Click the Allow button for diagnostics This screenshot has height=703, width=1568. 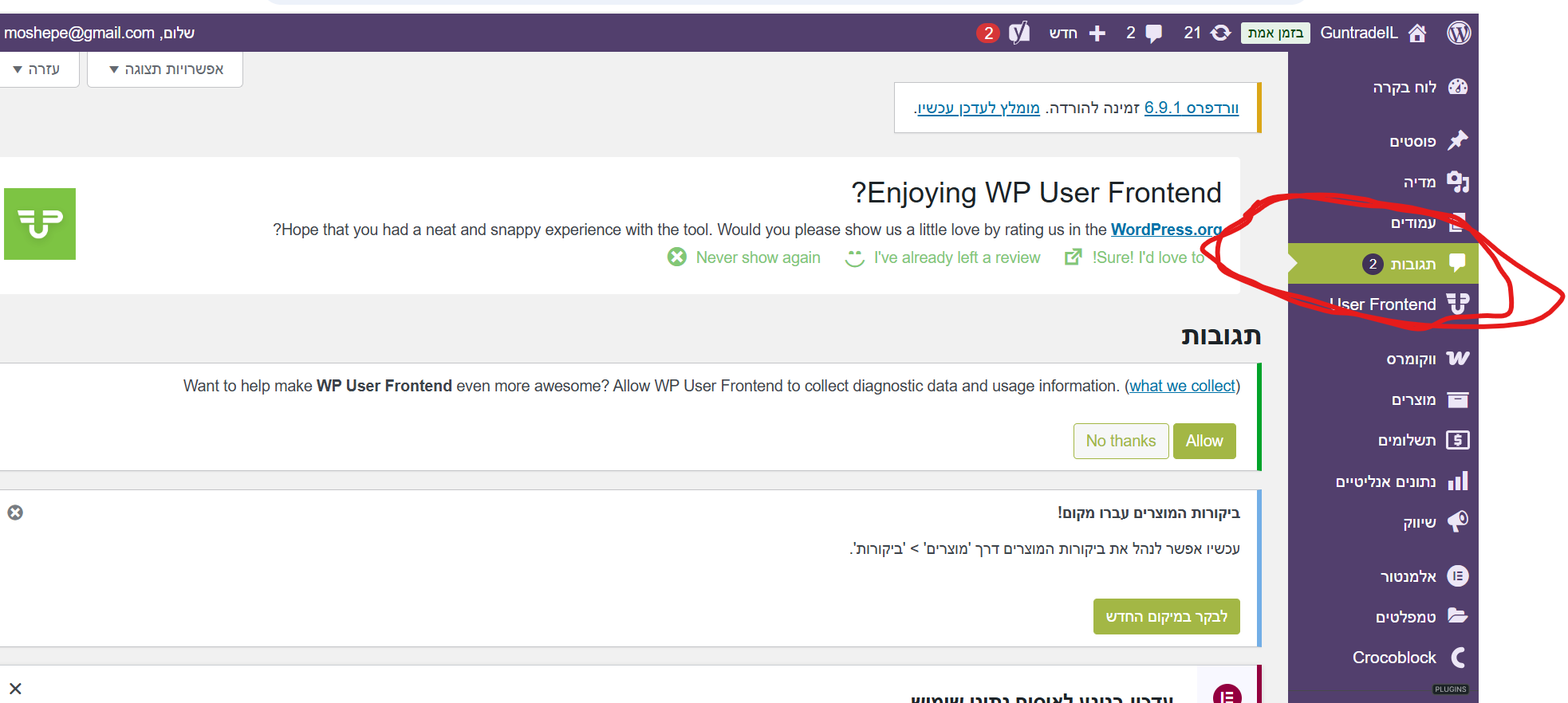click(1204, 441)
